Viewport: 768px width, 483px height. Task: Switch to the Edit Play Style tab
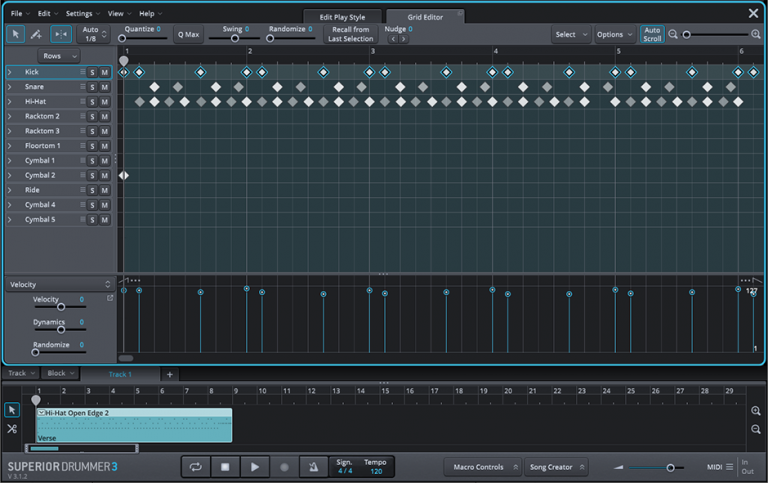tap(342, 17)
